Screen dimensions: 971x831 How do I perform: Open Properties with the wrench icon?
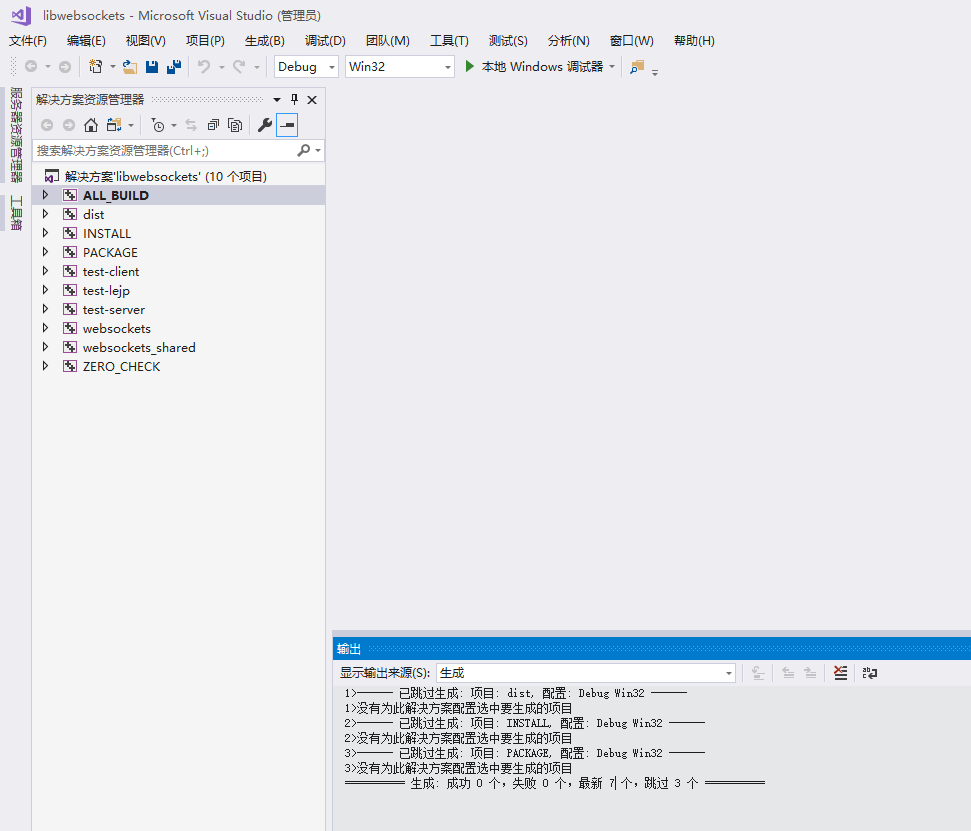[265, 125]
